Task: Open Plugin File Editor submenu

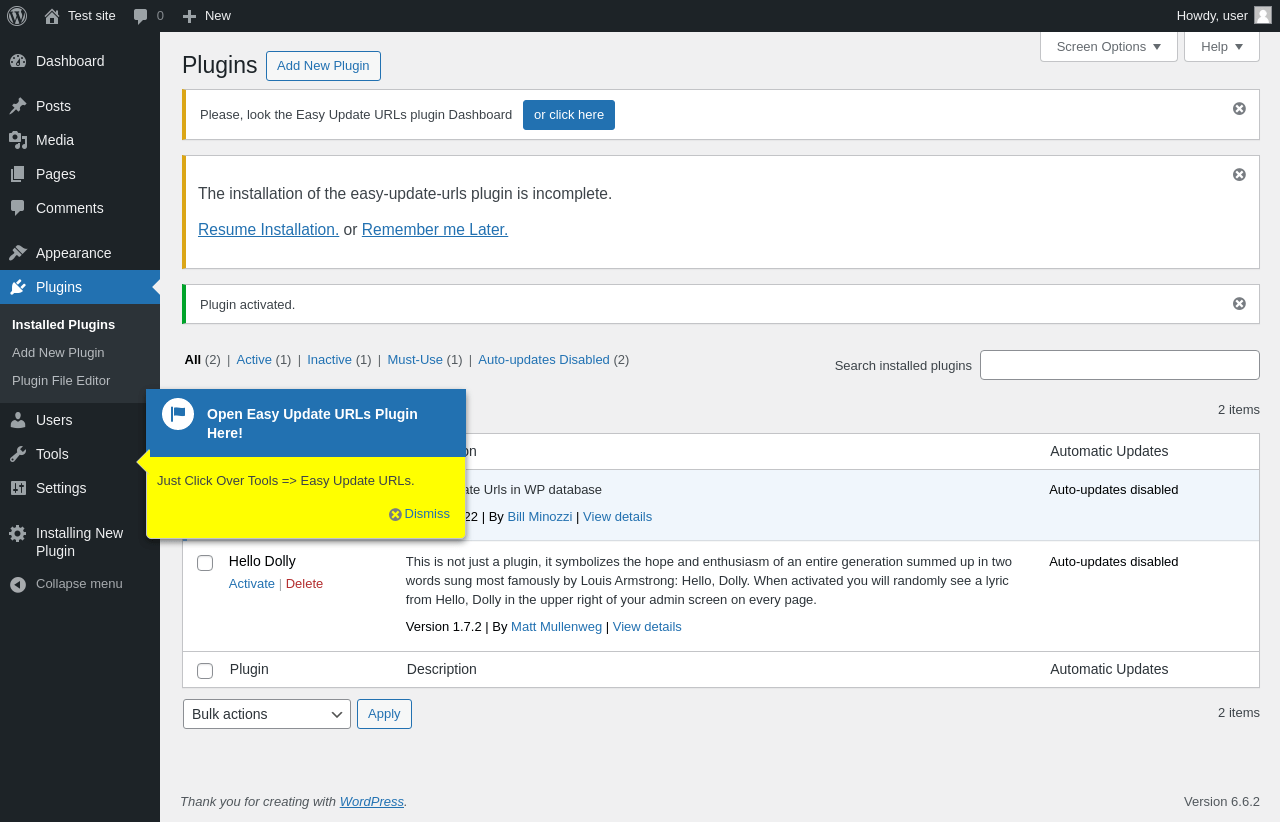Action: point(61,381)
